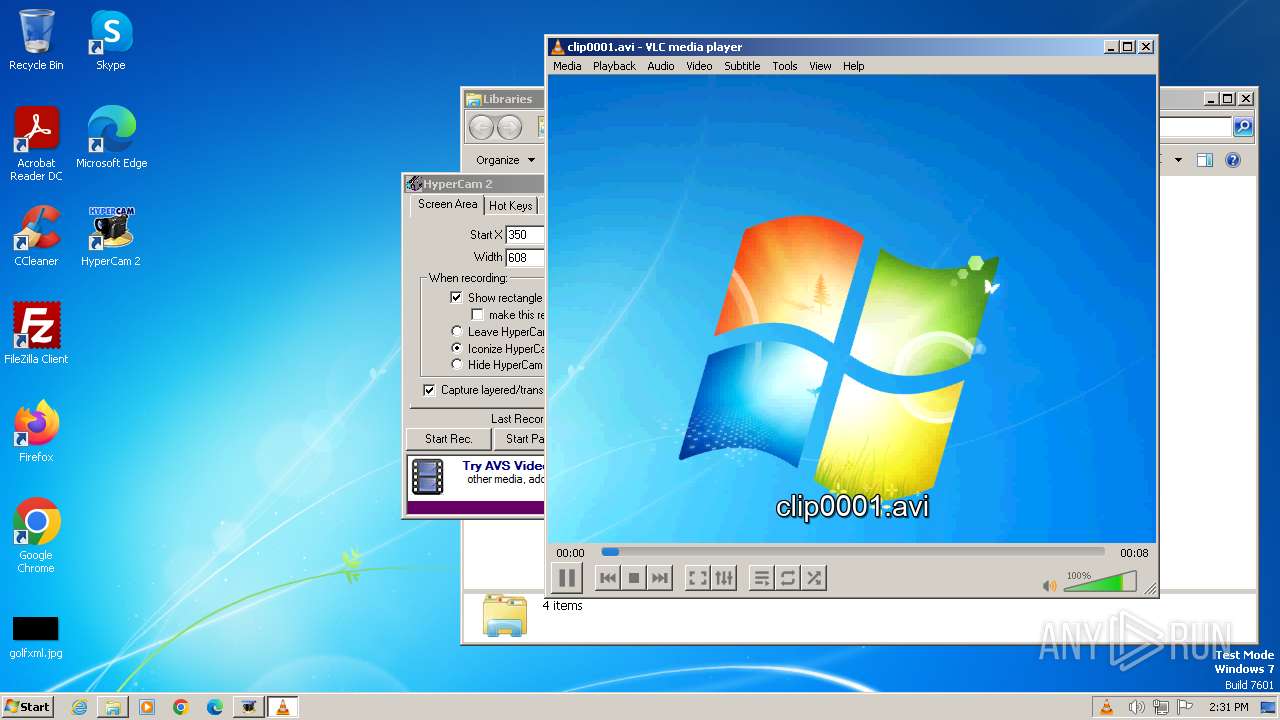Open the Subtitle menu
This screenshot has height=720, width=1280.
click(x=742, y=66)
